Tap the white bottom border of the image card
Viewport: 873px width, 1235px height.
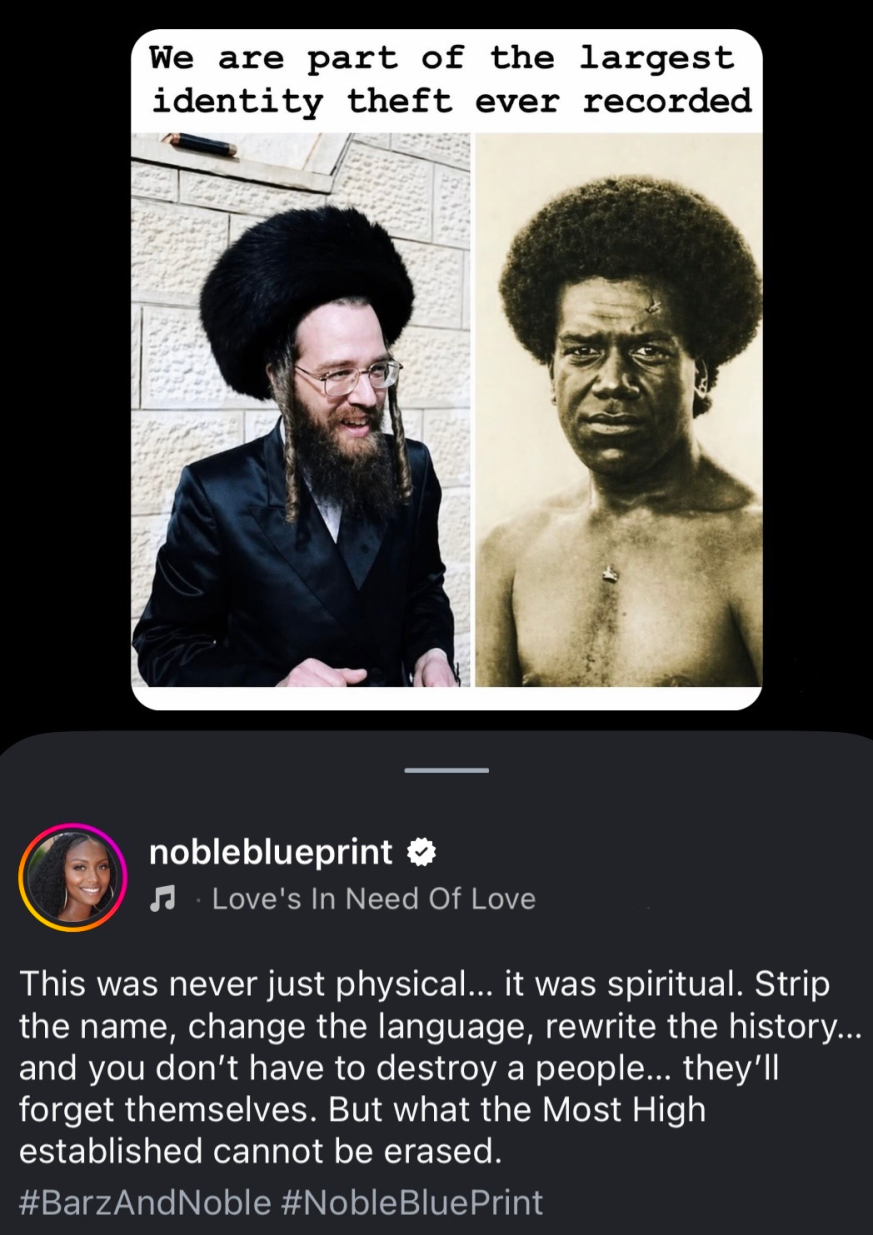click(x=447, y=698)
